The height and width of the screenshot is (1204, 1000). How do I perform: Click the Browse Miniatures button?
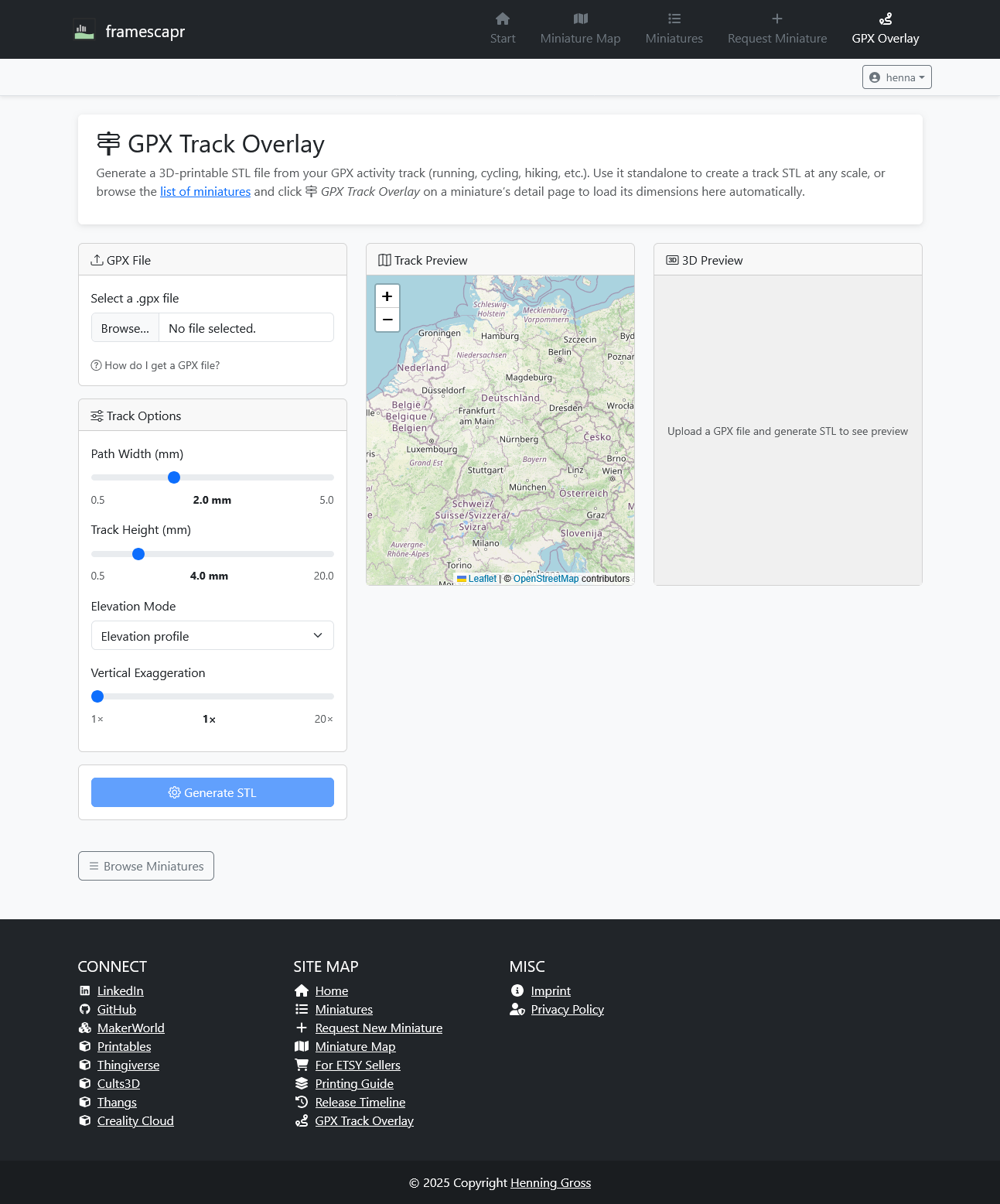click(146, 866)
